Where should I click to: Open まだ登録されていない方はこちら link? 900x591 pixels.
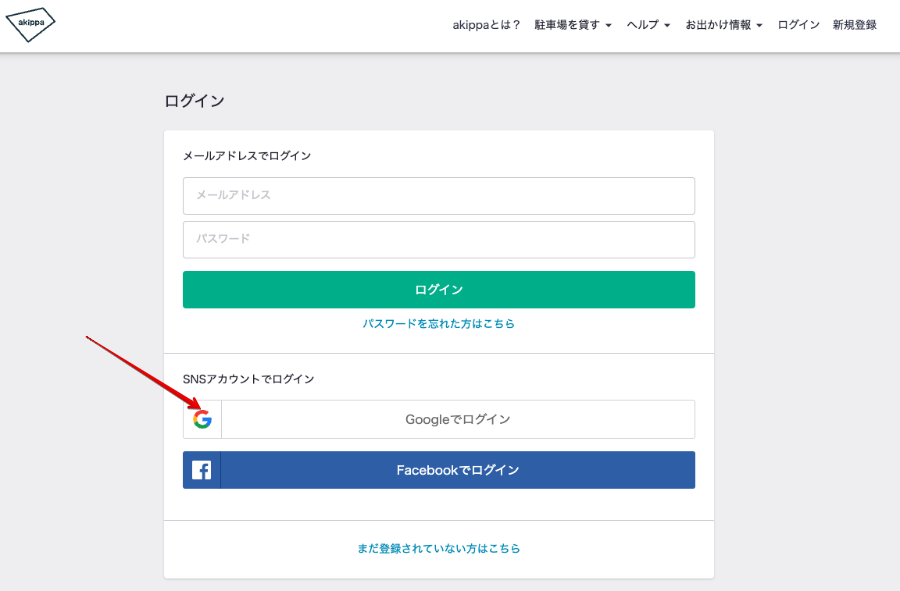click(x=439, y=549)
